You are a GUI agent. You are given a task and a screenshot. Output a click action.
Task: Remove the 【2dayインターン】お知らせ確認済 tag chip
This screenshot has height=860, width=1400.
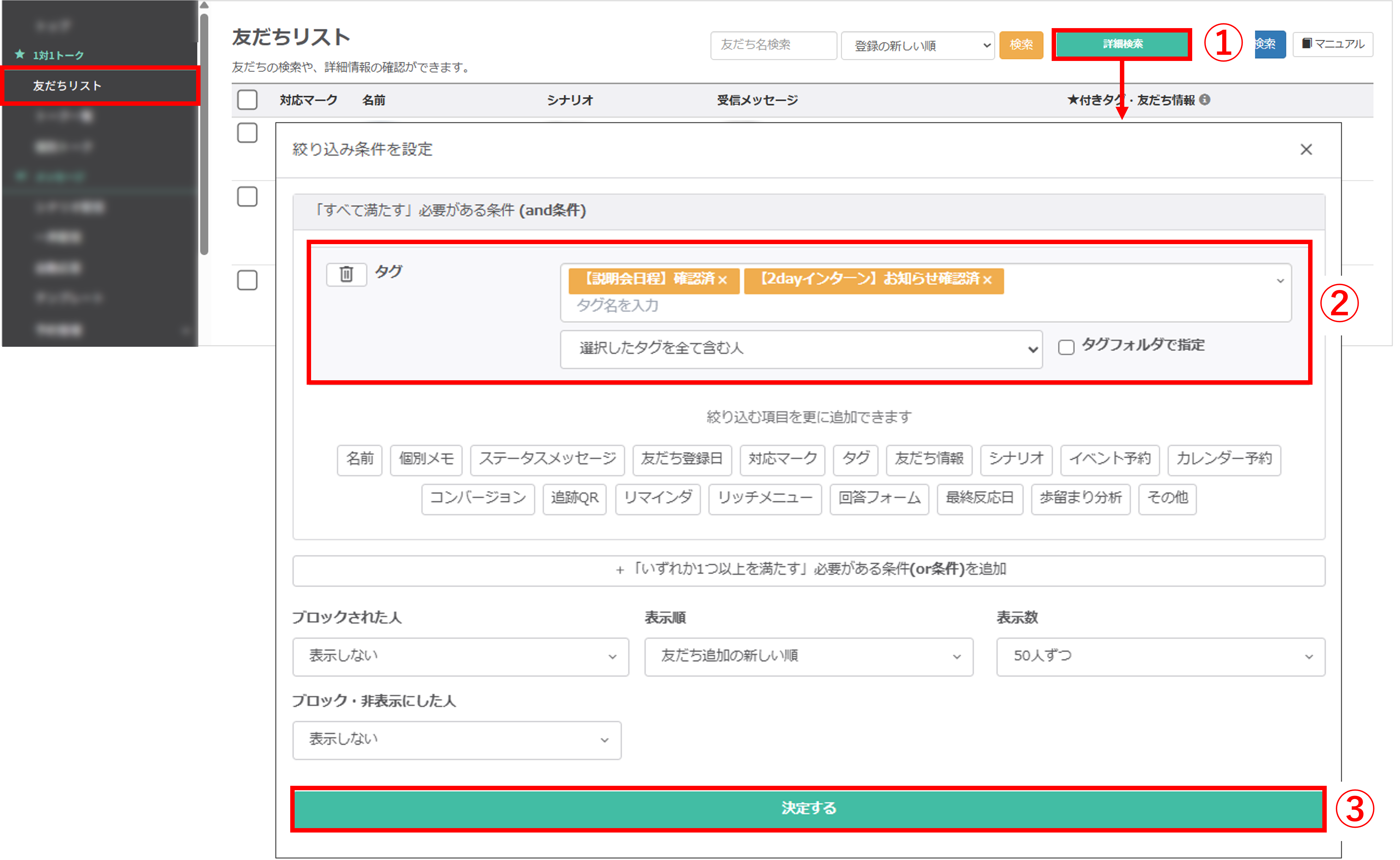coord(987,280)
